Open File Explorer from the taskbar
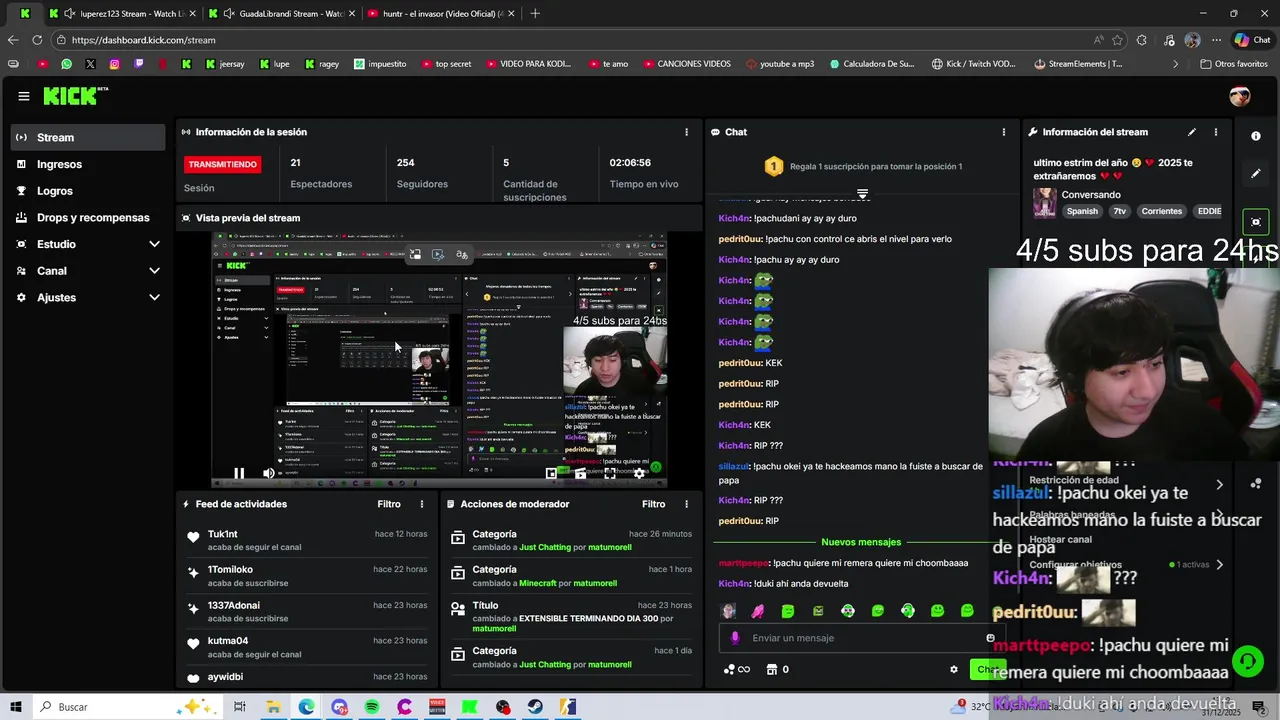This screenshot has height=720, width=1280. [x=273, y=707]
